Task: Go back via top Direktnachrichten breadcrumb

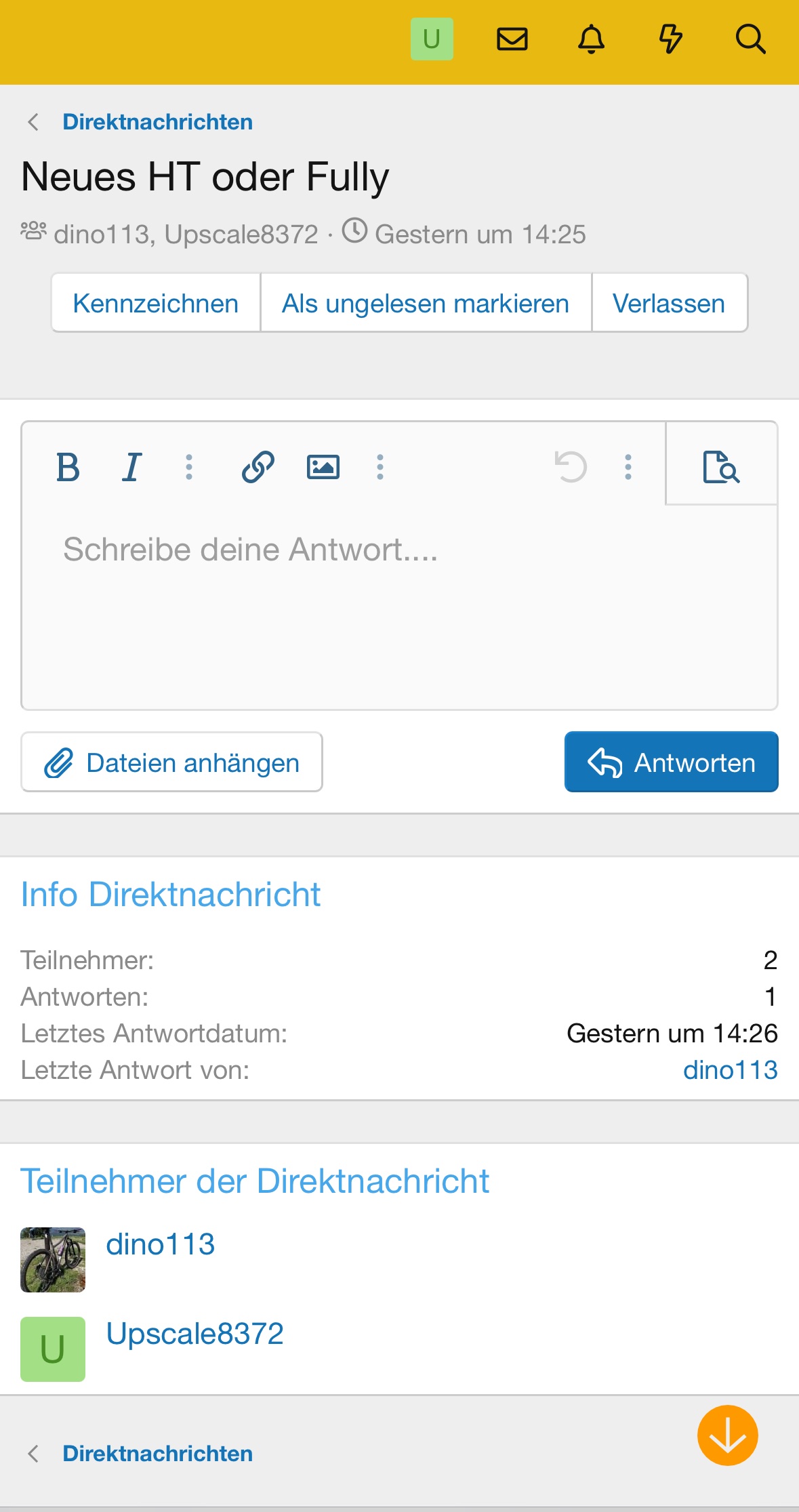Action: [157, 122]
